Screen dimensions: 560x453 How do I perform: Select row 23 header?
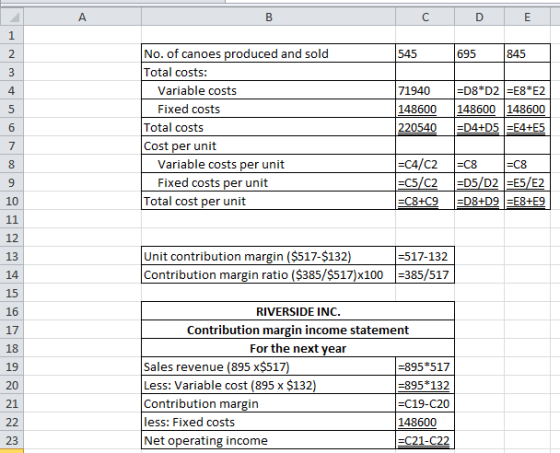point(12,440)
